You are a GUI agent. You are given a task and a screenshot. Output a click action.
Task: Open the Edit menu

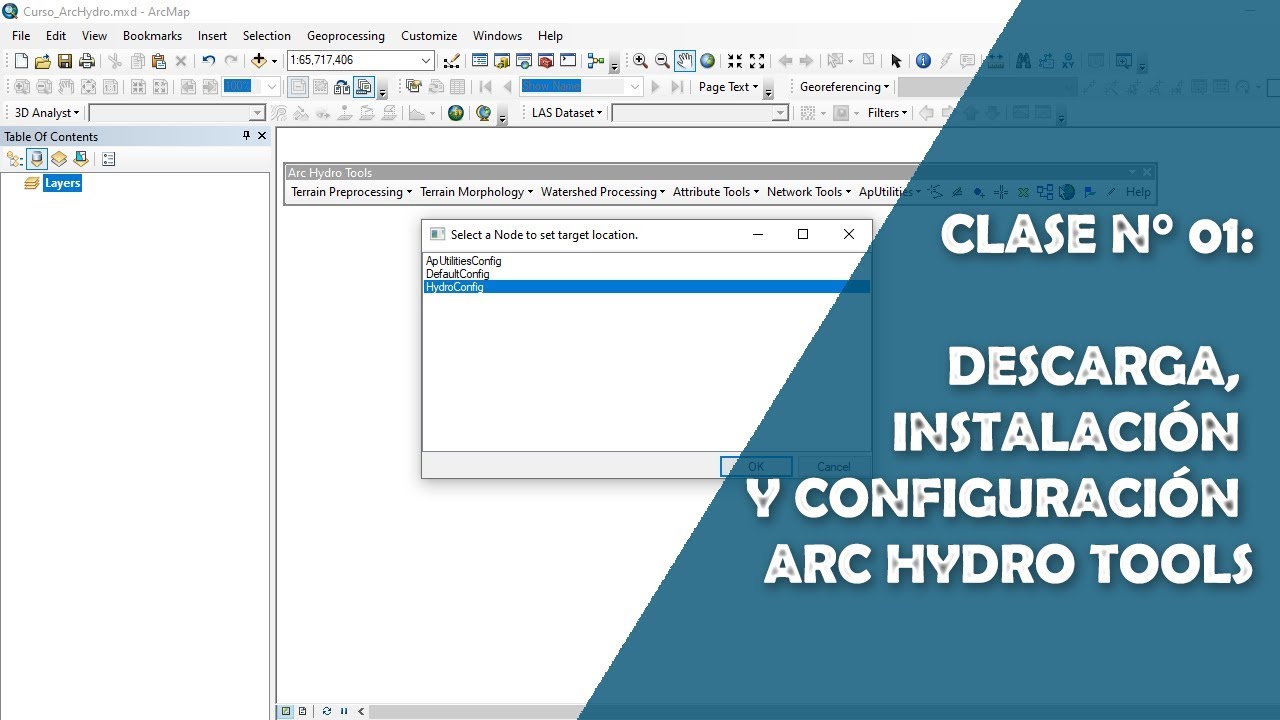point(56,35)
